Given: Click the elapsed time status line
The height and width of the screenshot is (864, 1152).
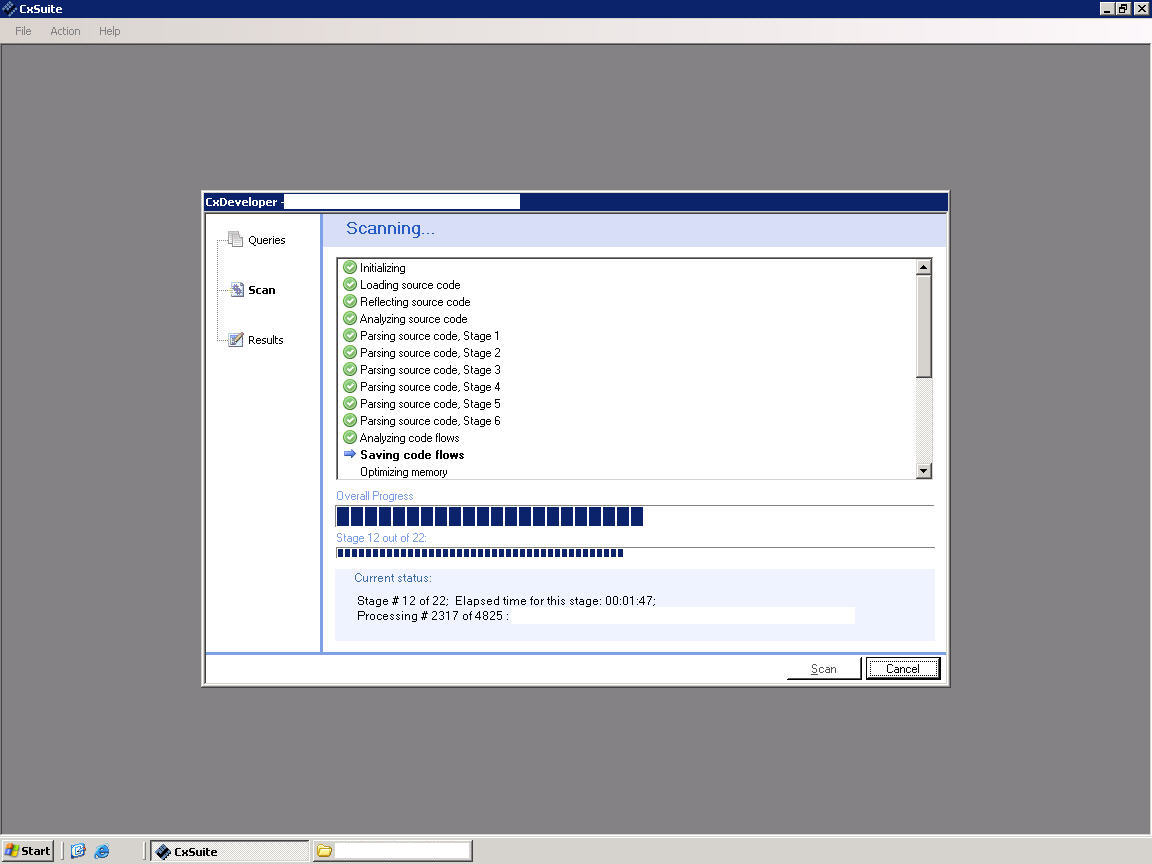Looking at the screenshot, I should tap(506, 600).
